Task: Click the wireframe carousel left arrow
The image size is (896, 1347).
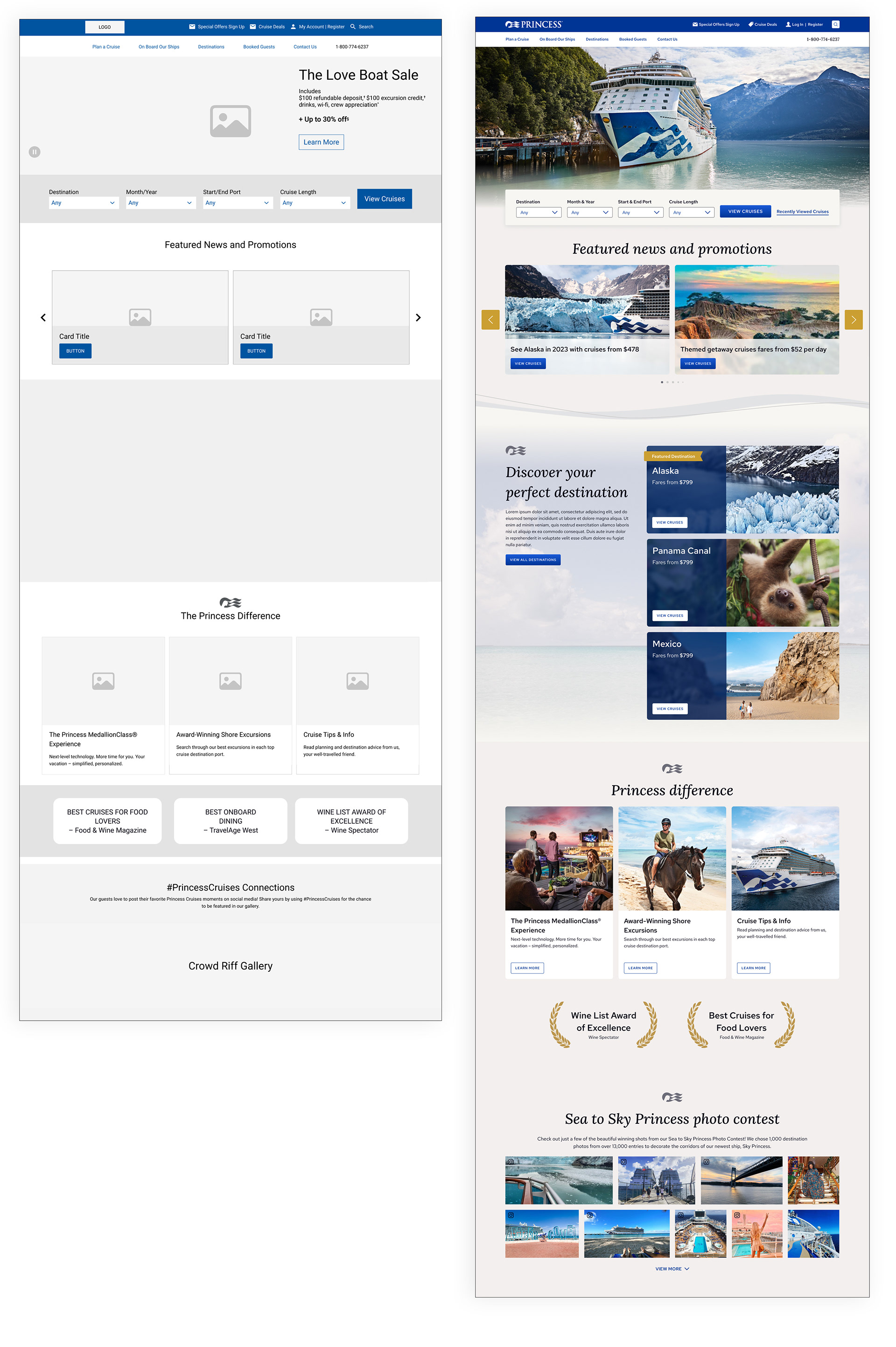Action: [43, 318]
